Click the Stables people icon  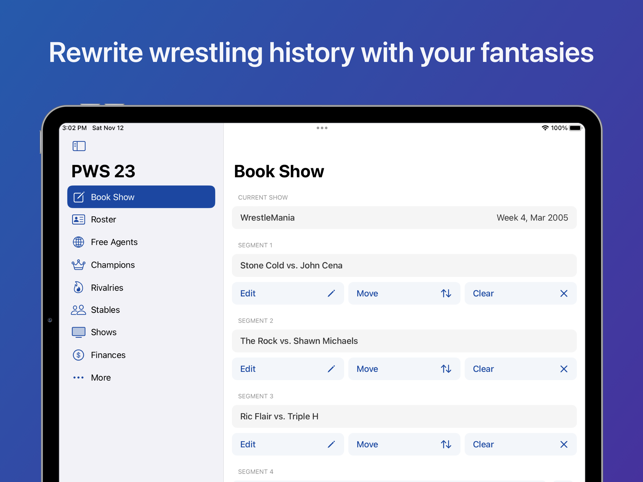[78, 310]
